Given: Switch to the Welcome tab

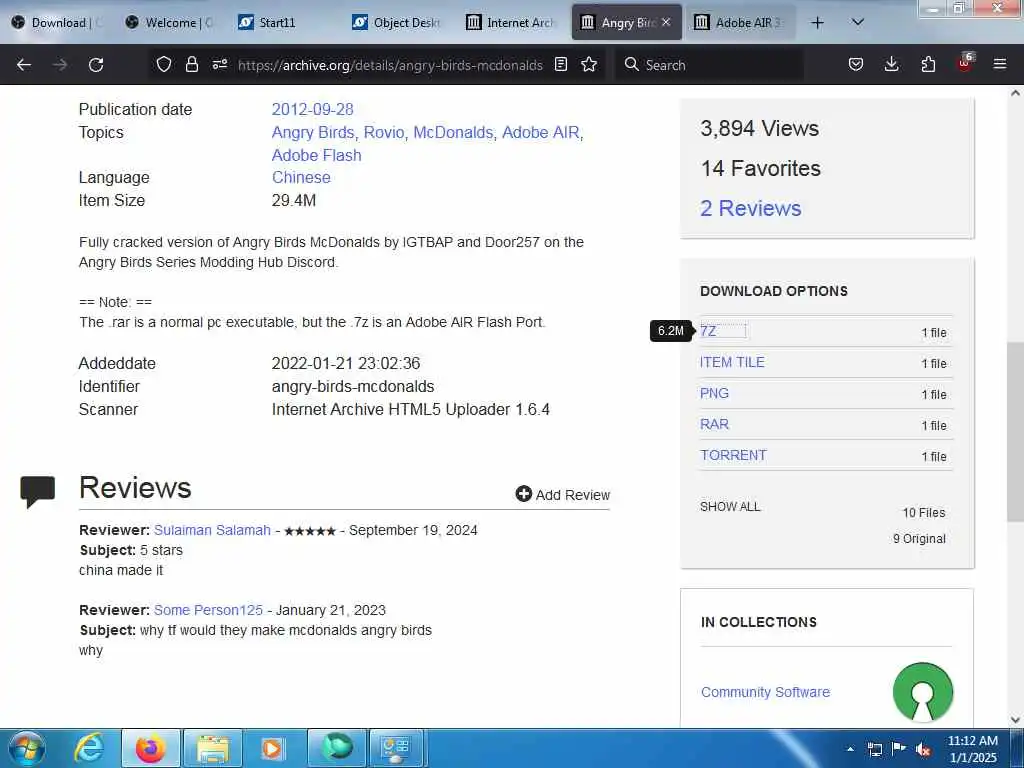Looking at the screenshot, I should coord(171,22).
